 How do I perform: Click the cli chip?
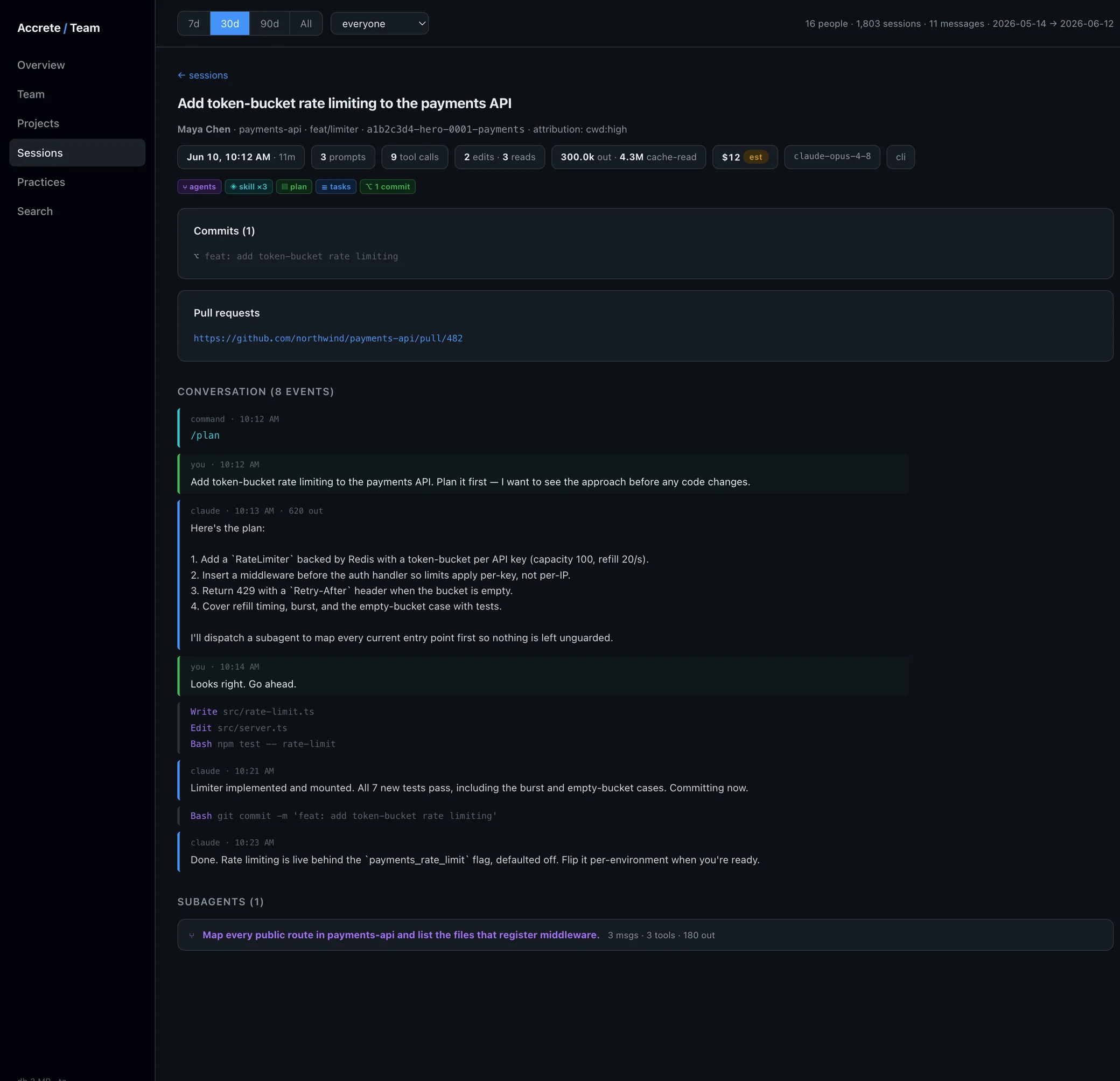(900, 157)
